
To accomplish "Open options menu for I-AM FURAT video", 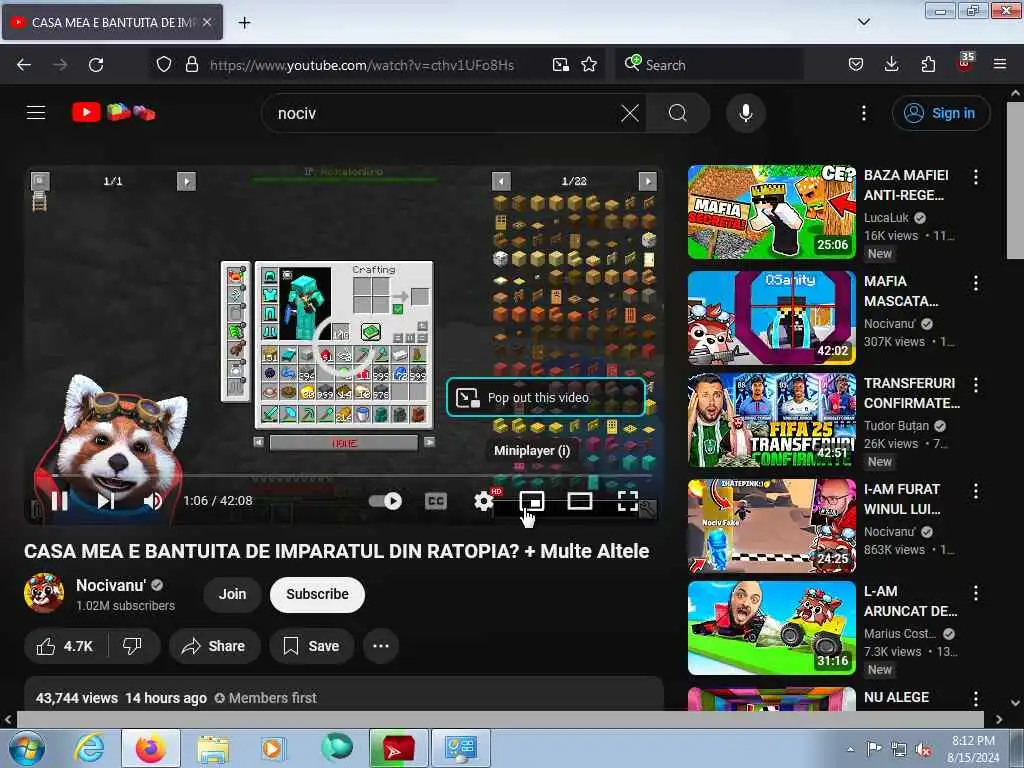I will [976, 491].
